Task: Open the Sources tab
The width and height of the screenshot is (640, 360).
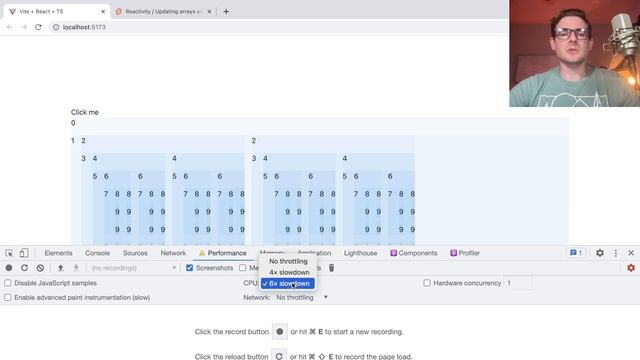Action: [135, 253]
